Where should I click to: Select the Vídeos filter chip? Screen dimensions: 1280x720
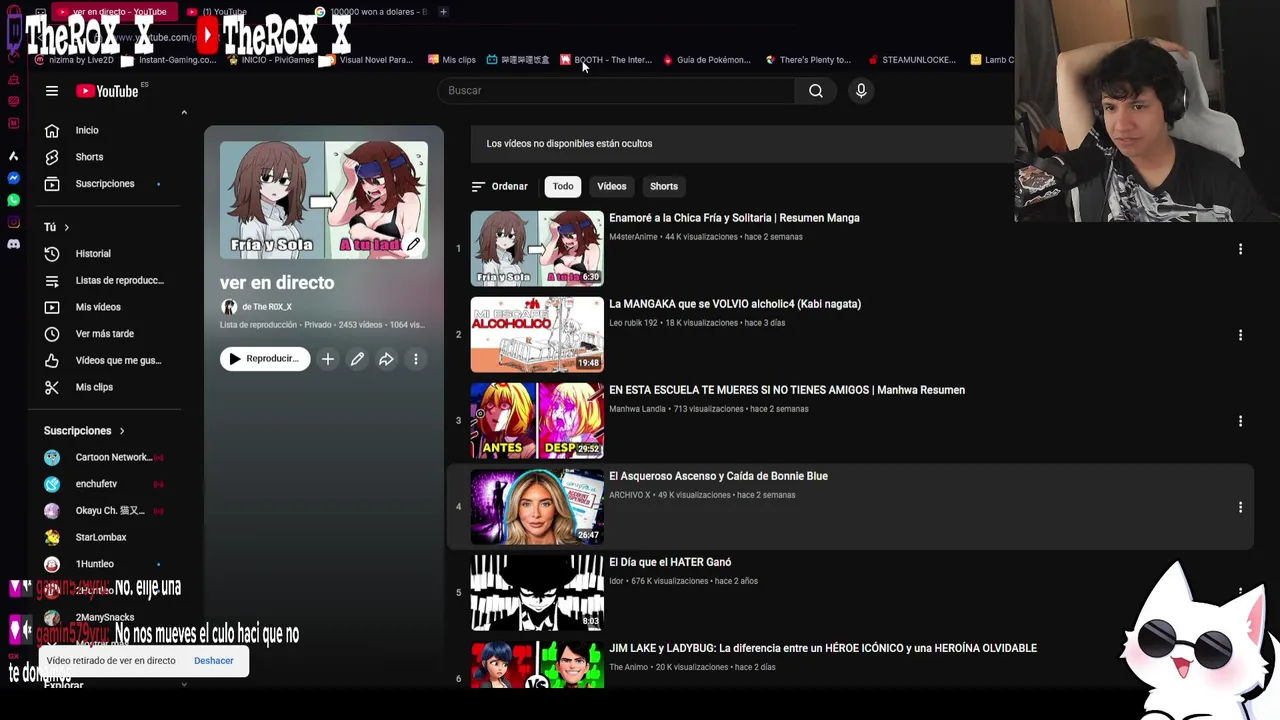tap(612, 186)
